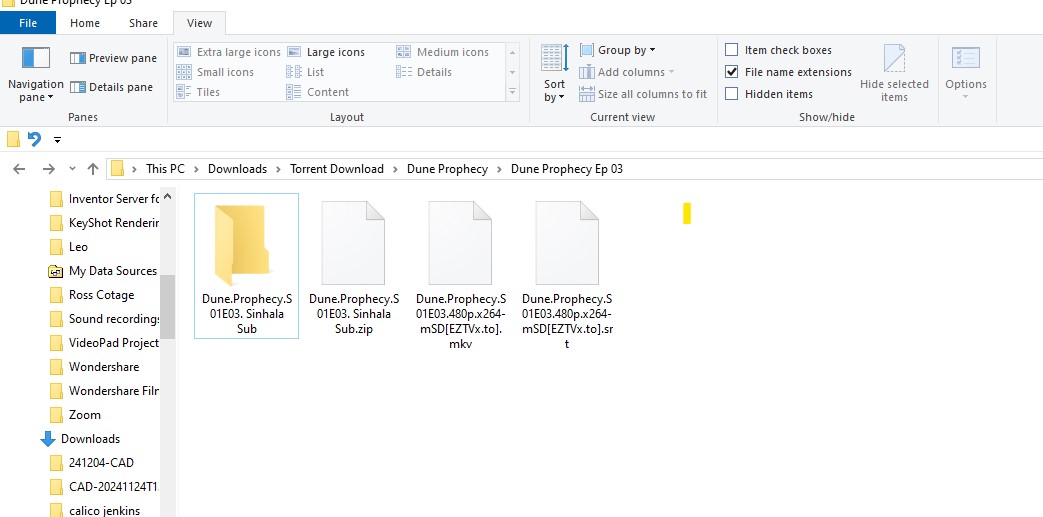
Task: Go up one folder level
Action: pyautogui.click(x=93, y=169)
